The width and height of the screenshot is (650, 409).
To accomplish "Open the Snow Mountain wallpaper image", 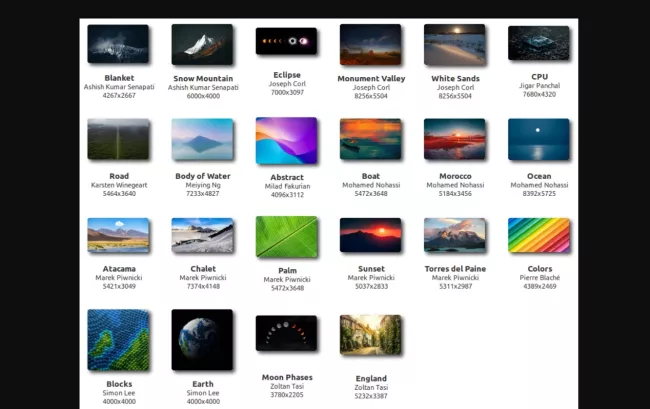I will click(202, 44).
